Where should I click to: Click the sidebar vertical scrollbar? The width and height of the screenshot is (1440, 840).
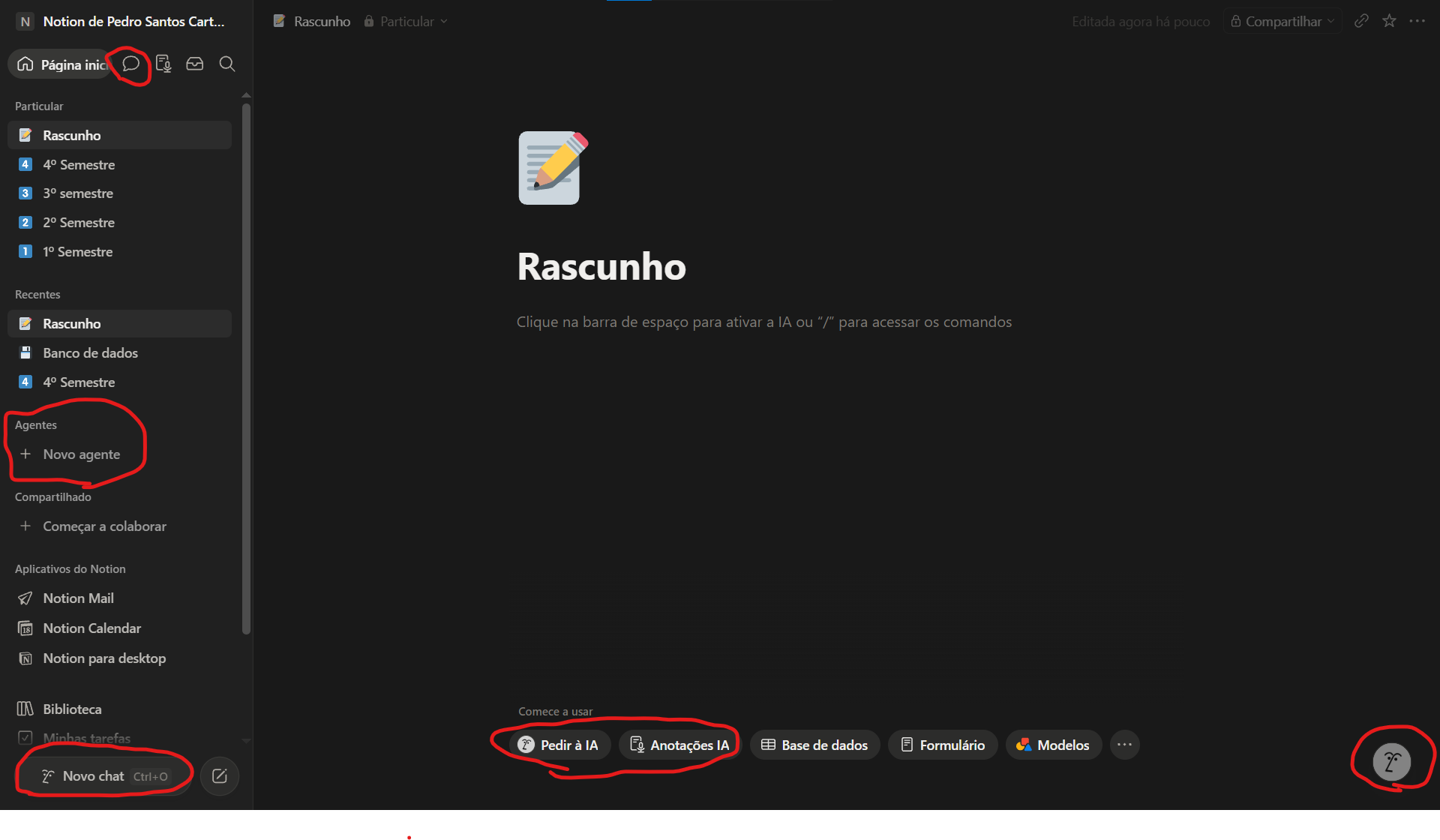[x=246, y=367]
